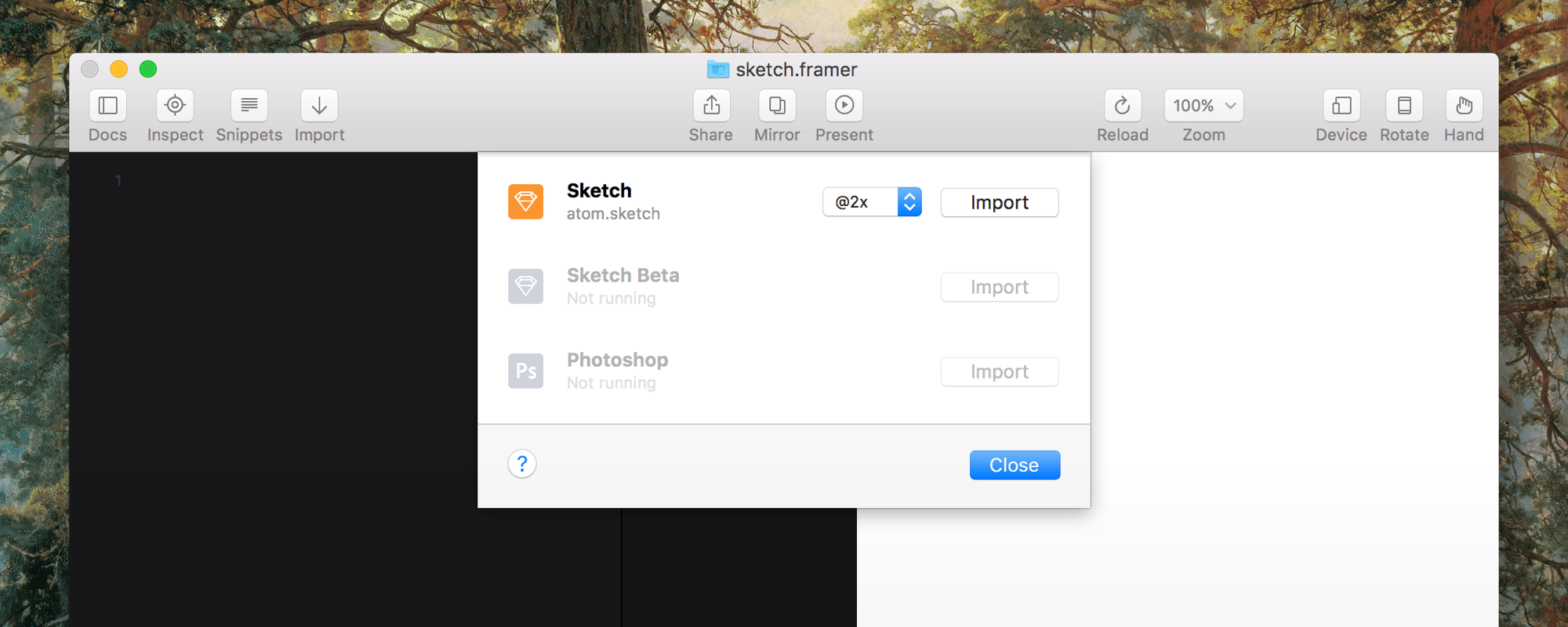The height and width of the screenshot is (627, 1568).
Task: Click the greyed Sketch Beta icon
Action: pyautogui.click(x=525, y=286)
